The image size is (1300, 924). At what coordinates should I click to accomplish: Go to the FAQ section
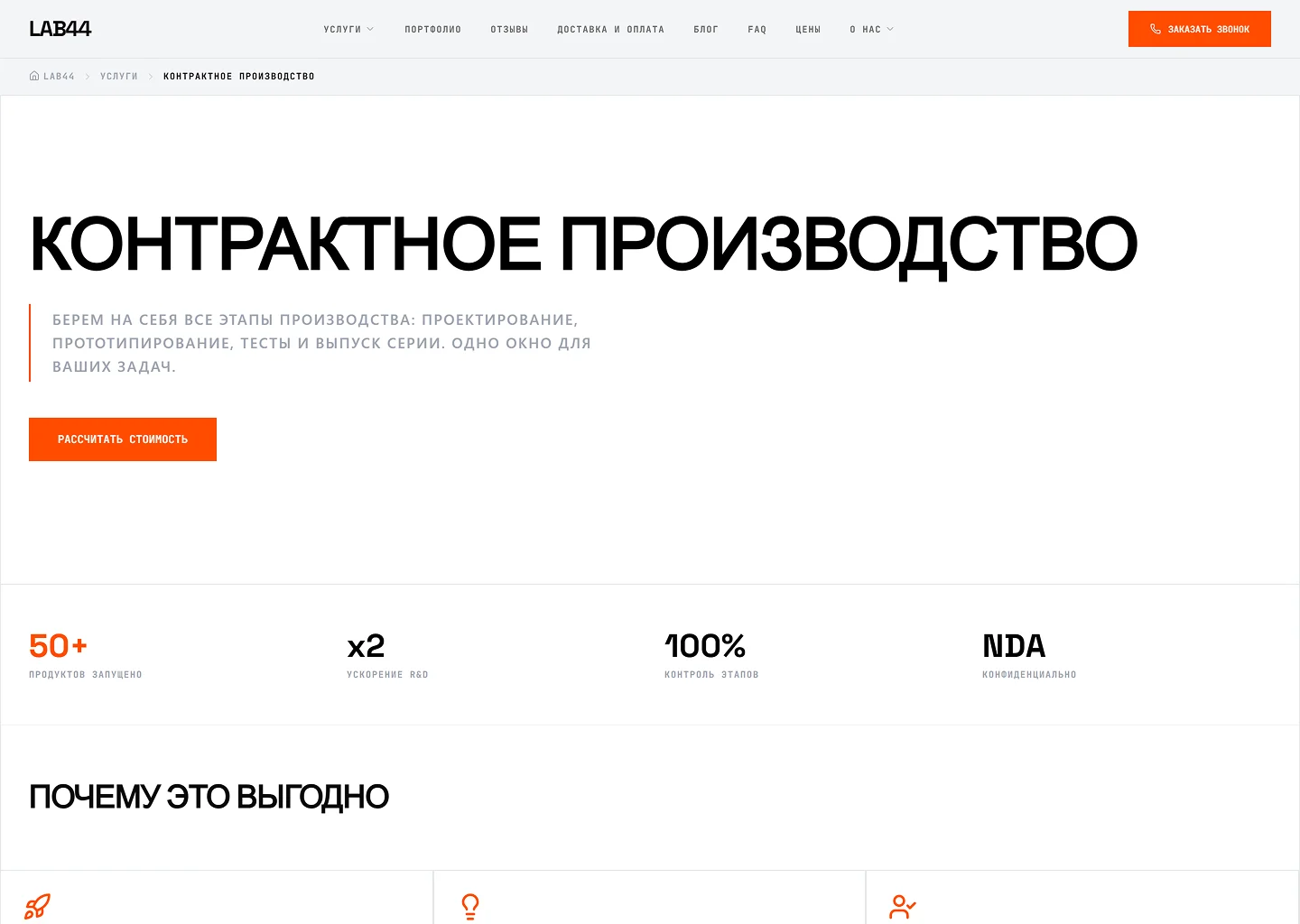(x=757, y=29)
